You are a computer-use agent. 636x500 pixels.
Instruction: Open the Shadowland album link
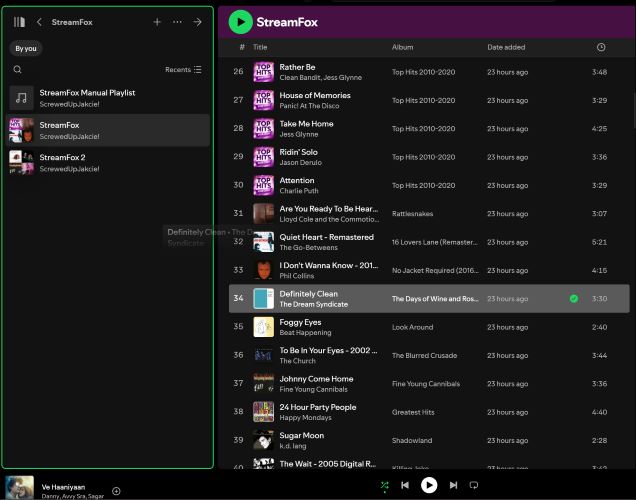[x=412, y=440]
